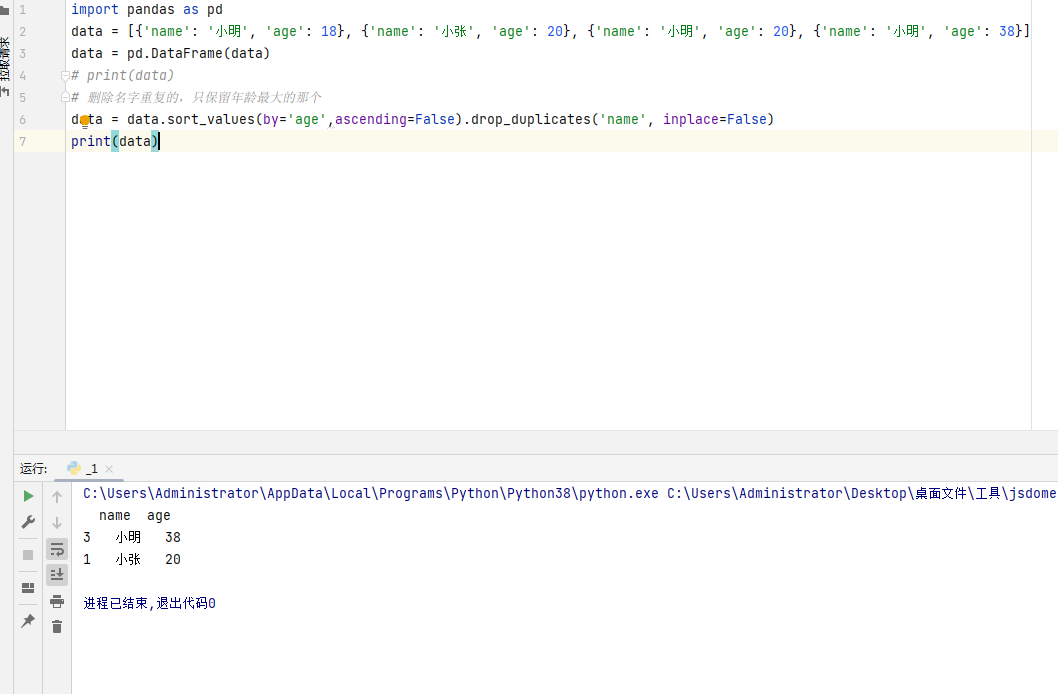
Task: Click 'sort_values' in line 6
Action: (211, 119)
